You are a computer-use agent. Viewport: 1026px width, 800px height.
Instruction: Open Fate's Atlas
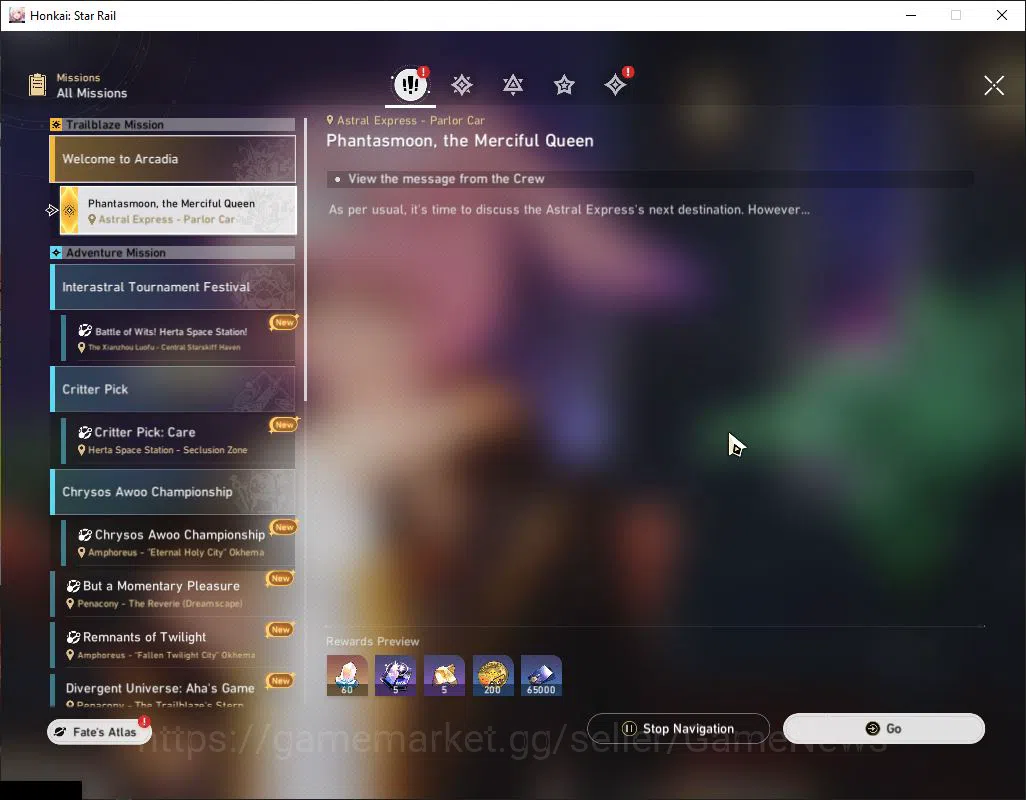[99, 731]
